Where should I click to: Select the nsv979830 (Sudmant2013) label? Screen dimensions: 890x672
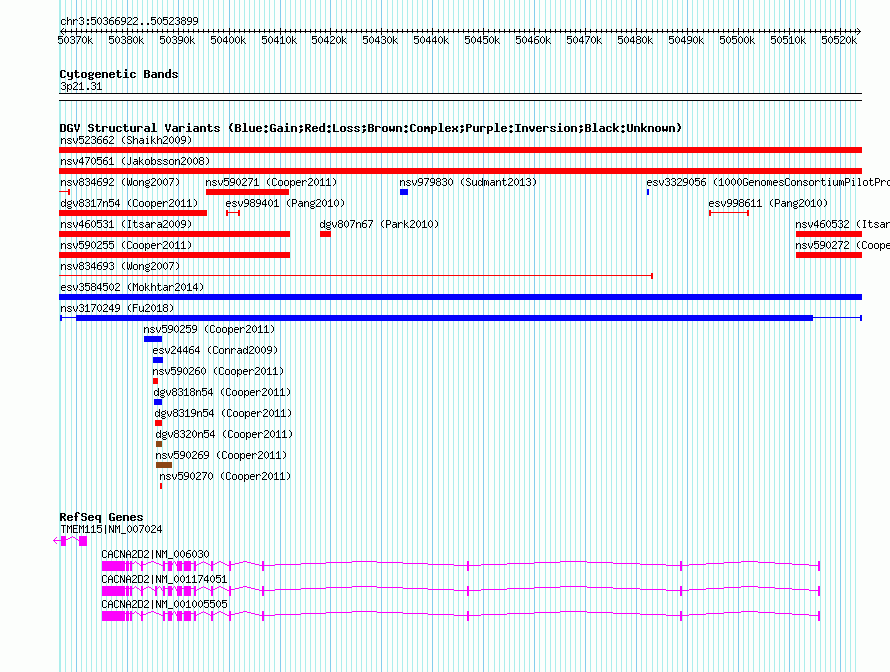click(x=468, y=182)
